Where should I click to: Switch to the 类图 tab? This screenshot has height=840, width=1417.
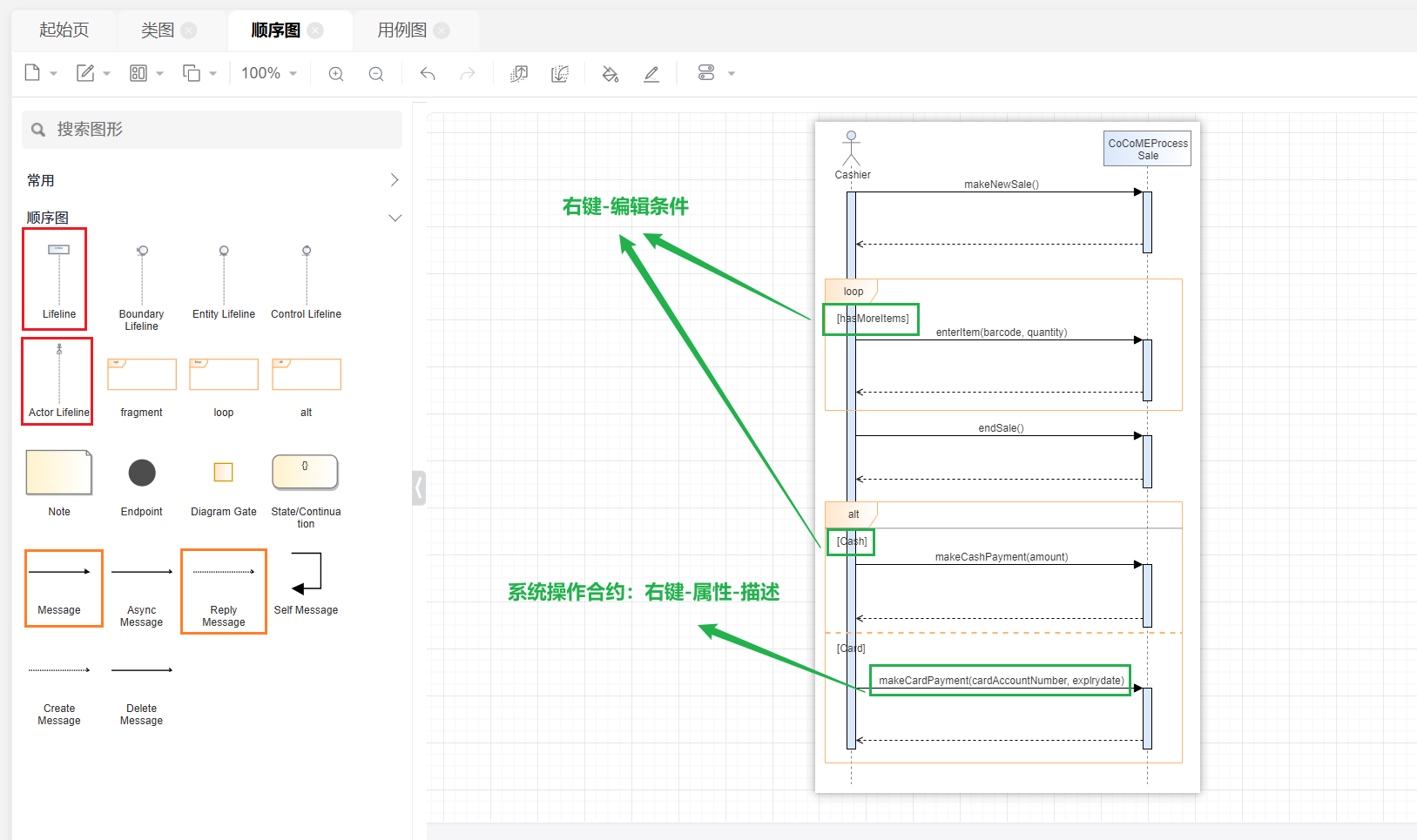pyautogui.click(x=158, y=30)
